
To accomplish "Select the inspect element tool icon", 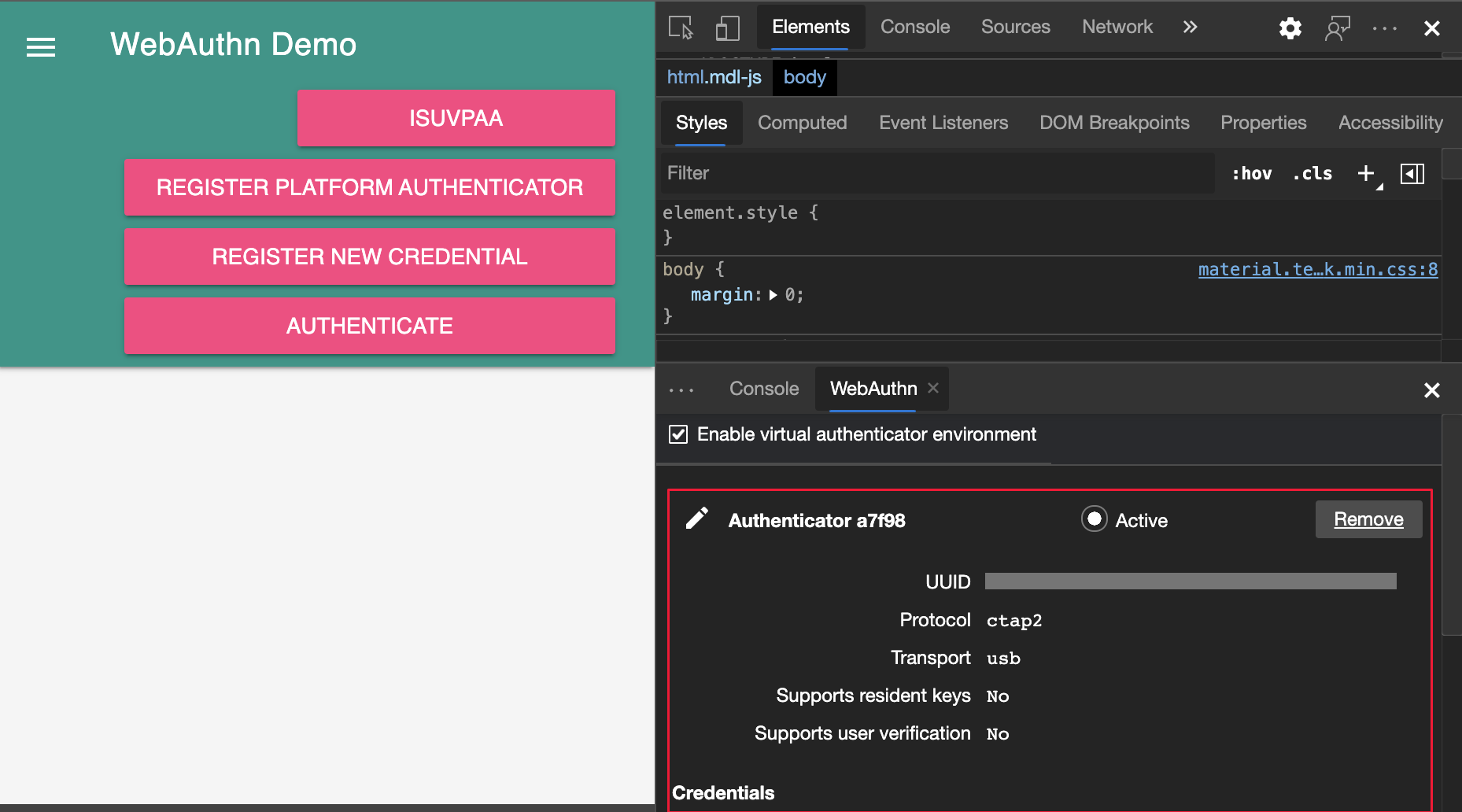I will pyautogui.click(x=681, y=27).
